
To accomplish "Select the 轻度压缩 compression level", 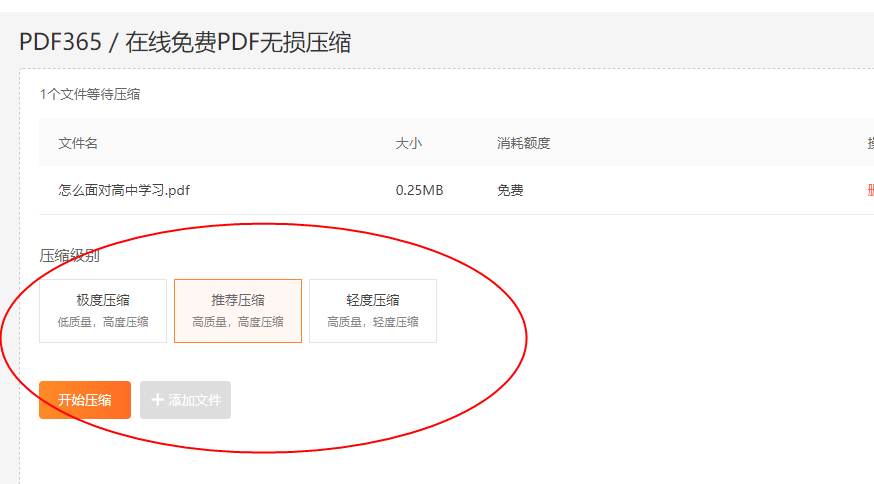I will [x=373, y=311].
